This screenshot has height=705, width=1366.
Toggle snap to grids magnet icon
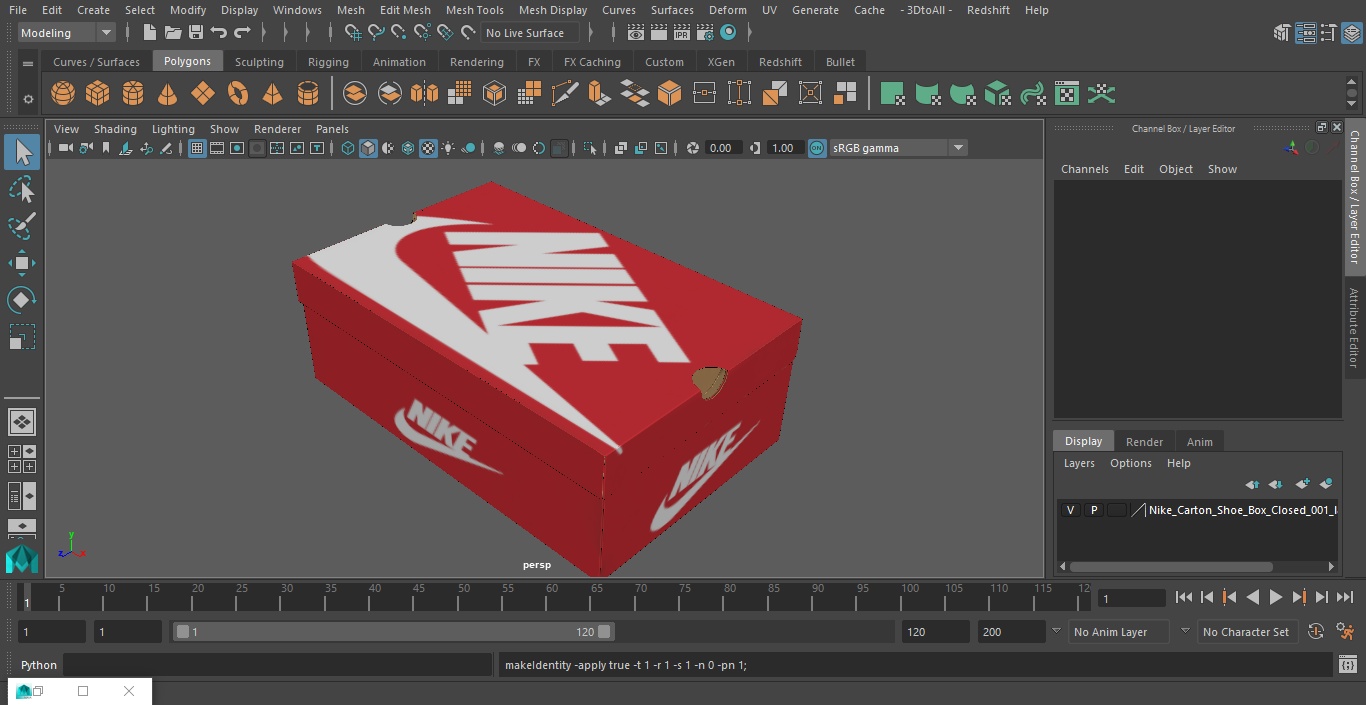coord(353,33)
